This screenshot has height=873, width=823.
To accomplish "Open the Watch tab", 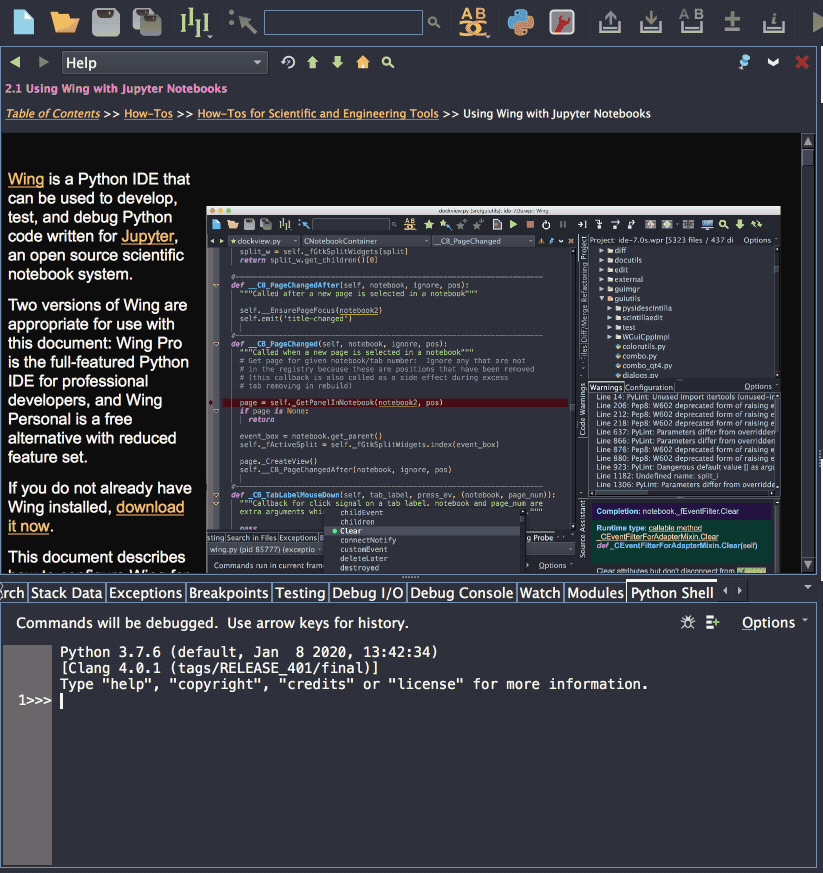I will point(540,593).
